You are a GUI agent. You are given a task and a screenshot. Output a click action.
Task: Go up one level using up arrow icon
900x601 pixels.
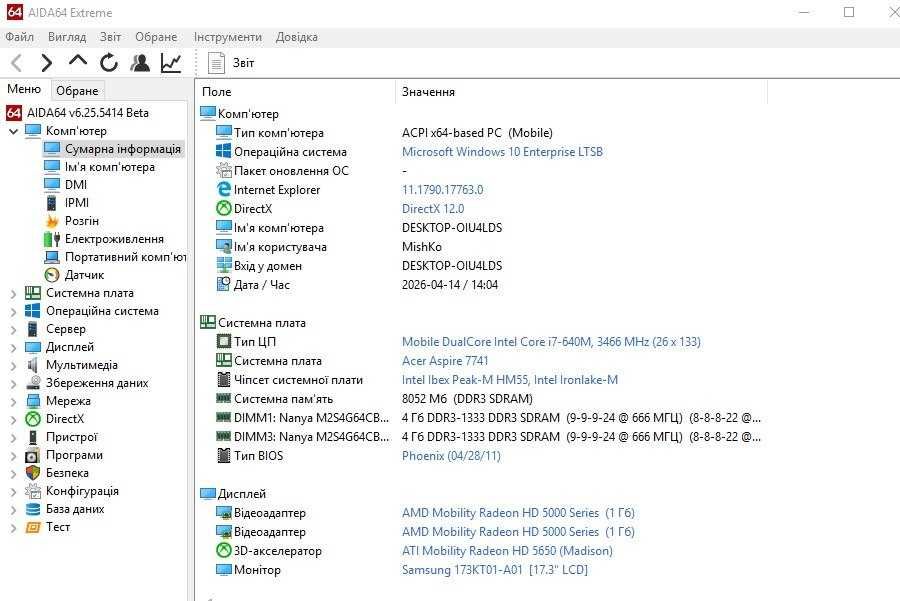pyautogui.click(x=78, y=61)
